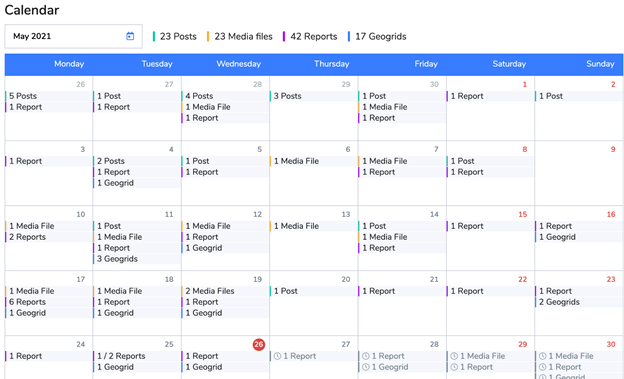Filter by 17 Geogrids legend
Viewport: 624px width, 379px height.
pos(377,37)
